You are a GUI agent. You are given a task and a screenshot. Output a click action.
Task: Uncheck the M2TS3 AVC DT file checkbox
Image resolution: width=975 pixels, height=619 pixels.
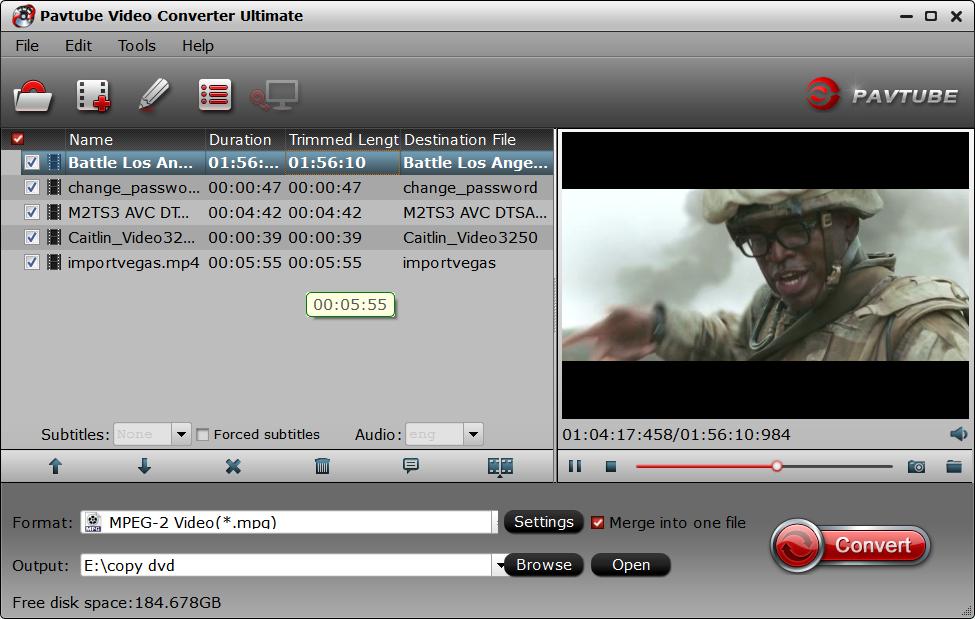coord(32,212)
